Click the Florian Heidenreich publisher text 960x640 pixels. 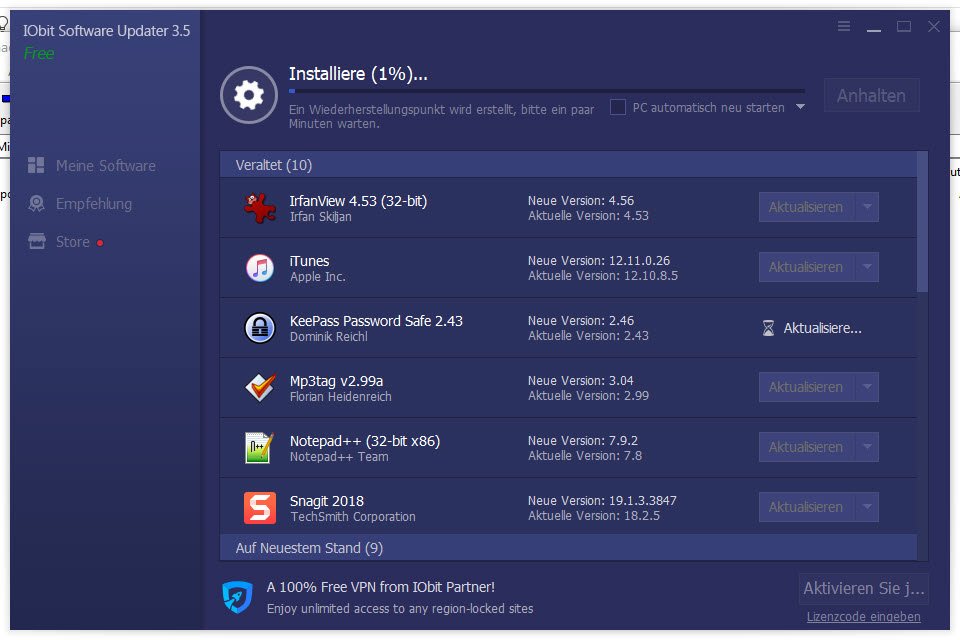click(340, 396)
